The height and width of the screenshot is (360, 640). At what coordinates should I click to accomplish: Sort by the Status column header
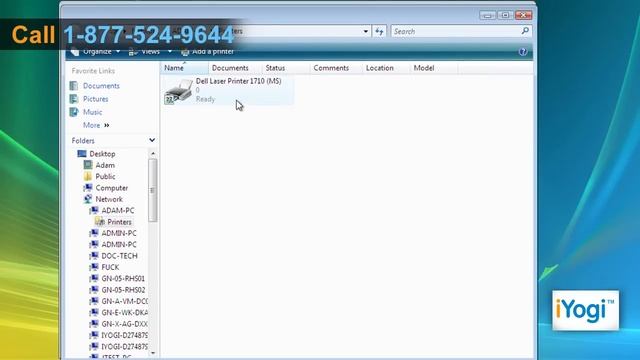[285, 68]
